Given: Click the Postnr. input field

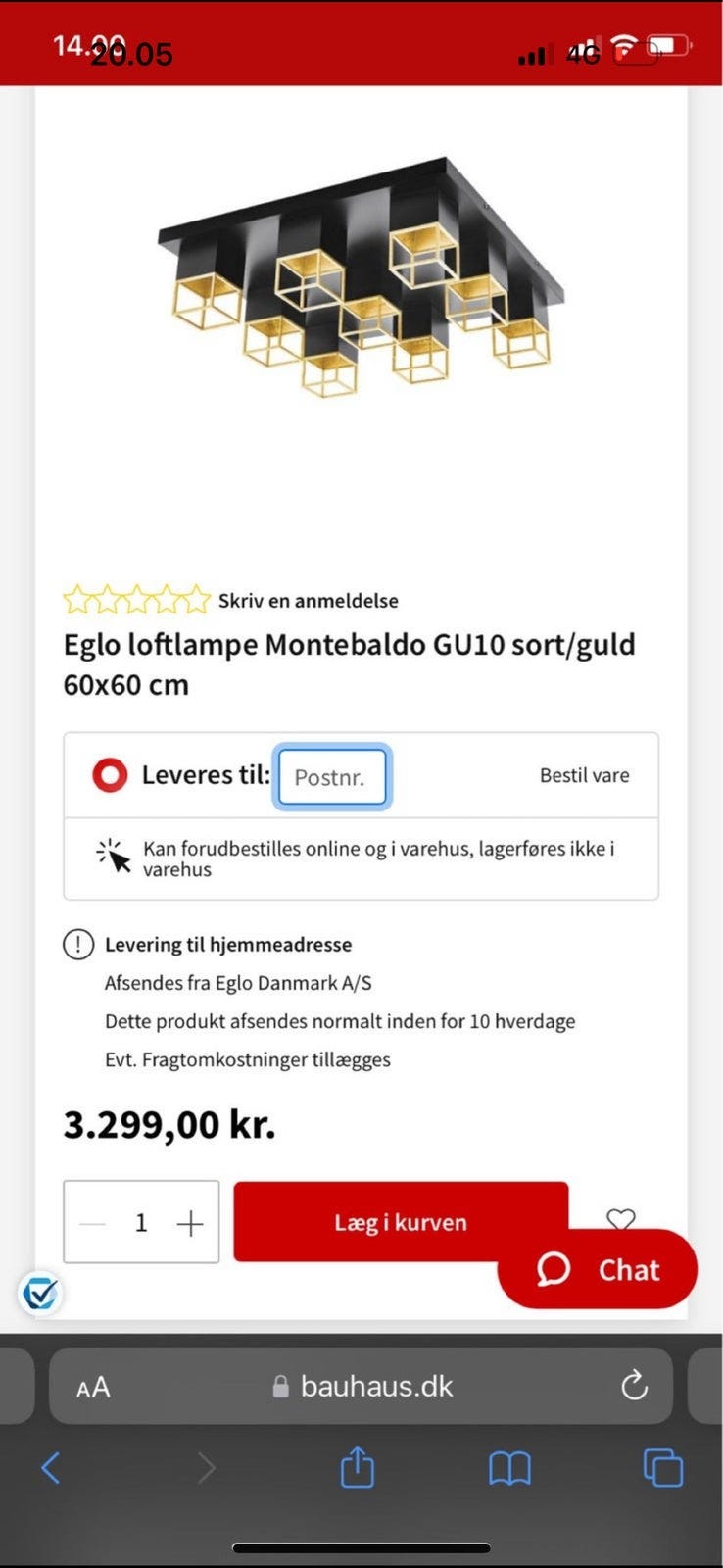Looking at the screenshot, I should [332, 777].
